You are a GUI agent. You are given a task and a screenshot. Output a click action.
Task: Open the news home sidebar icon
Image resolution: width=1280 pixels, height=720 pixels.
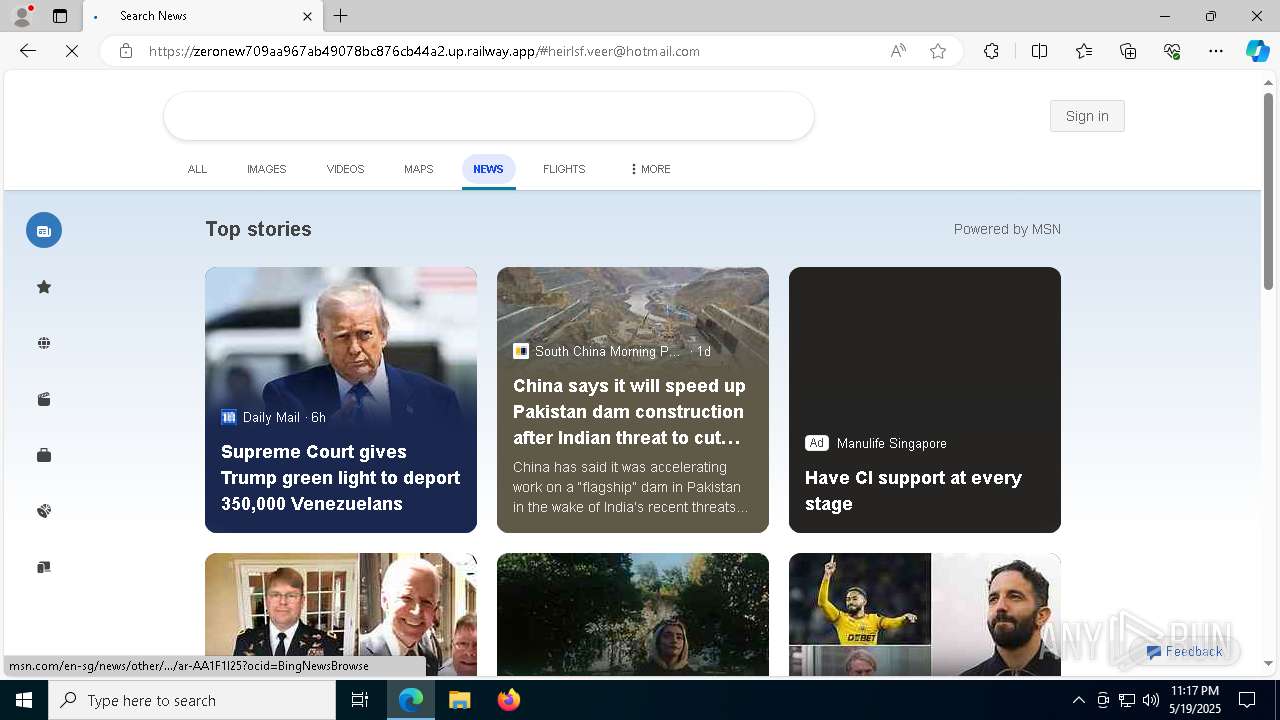[x=44, y=230]
